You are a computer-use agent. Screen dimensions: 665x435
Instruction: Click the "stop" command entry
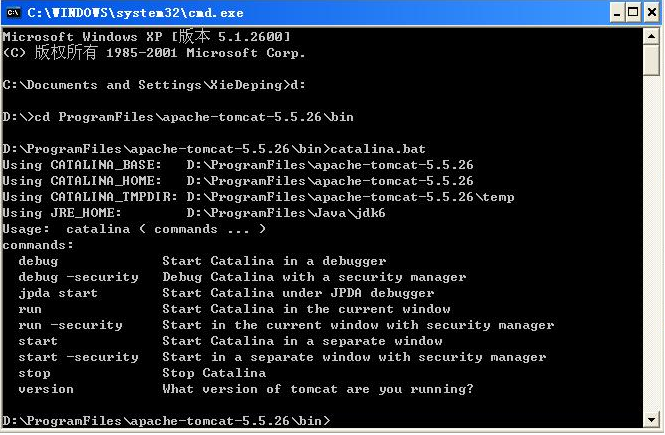pyautogui.click(x=34, y=373)
